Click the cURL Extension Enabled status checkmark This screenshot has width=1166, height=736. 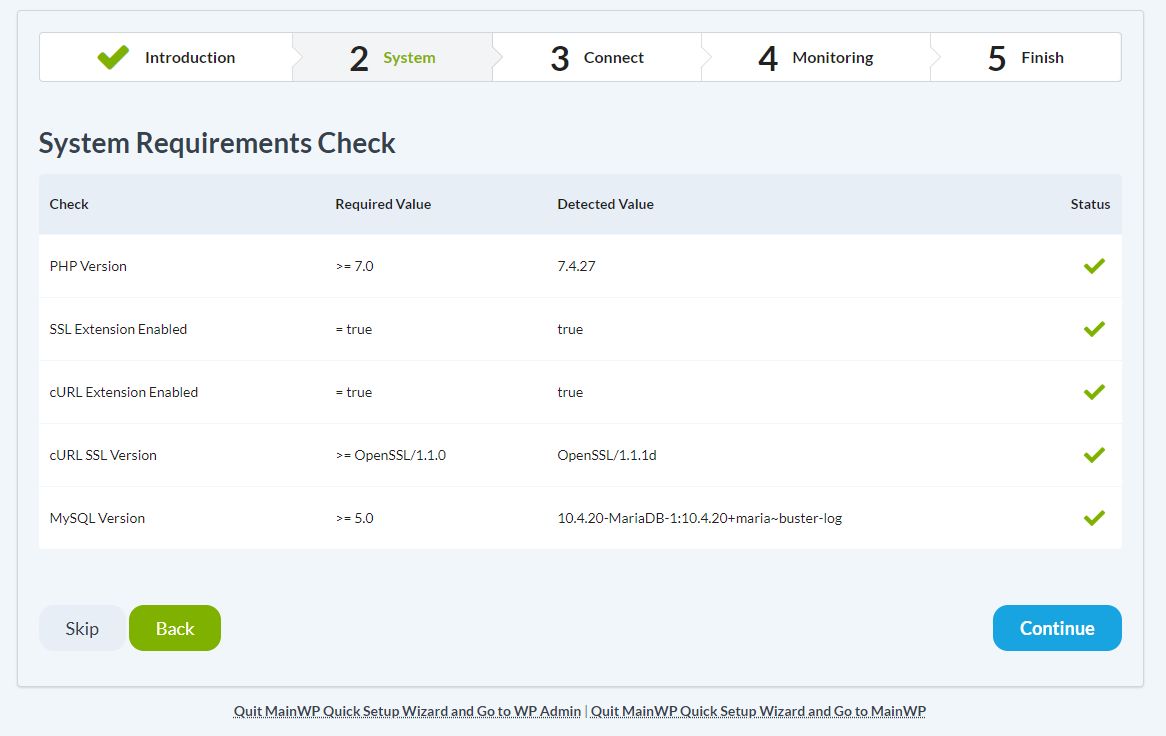coord(1094,392)
